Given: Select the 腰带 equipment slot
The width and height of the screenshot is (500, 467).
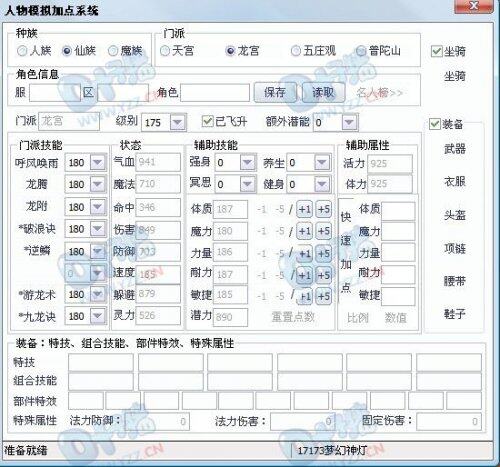Looking at the screenshot, I should [455, 281].
